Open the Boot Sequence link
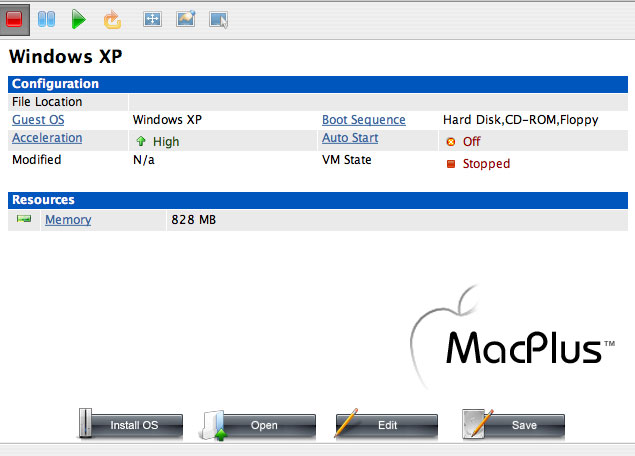The height and width of the screenshot is (456, 635). point(364,120)
